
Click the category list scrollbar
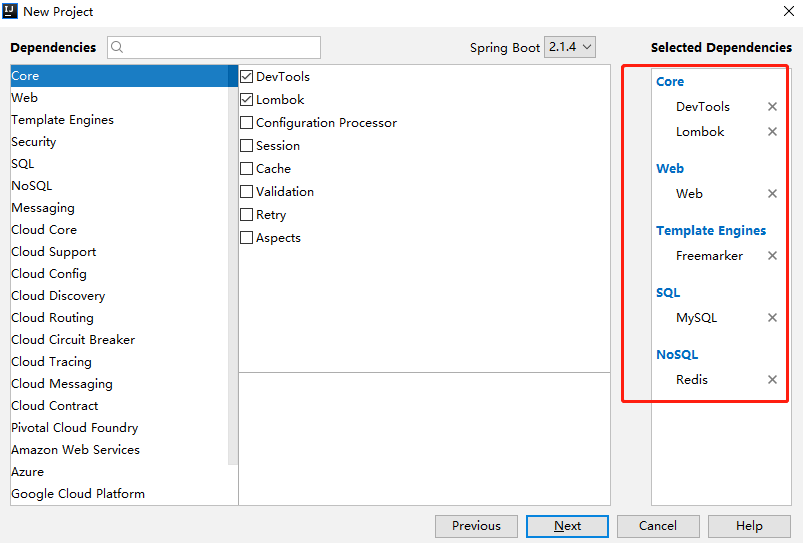pyautogui.click(x=233, y=265)
